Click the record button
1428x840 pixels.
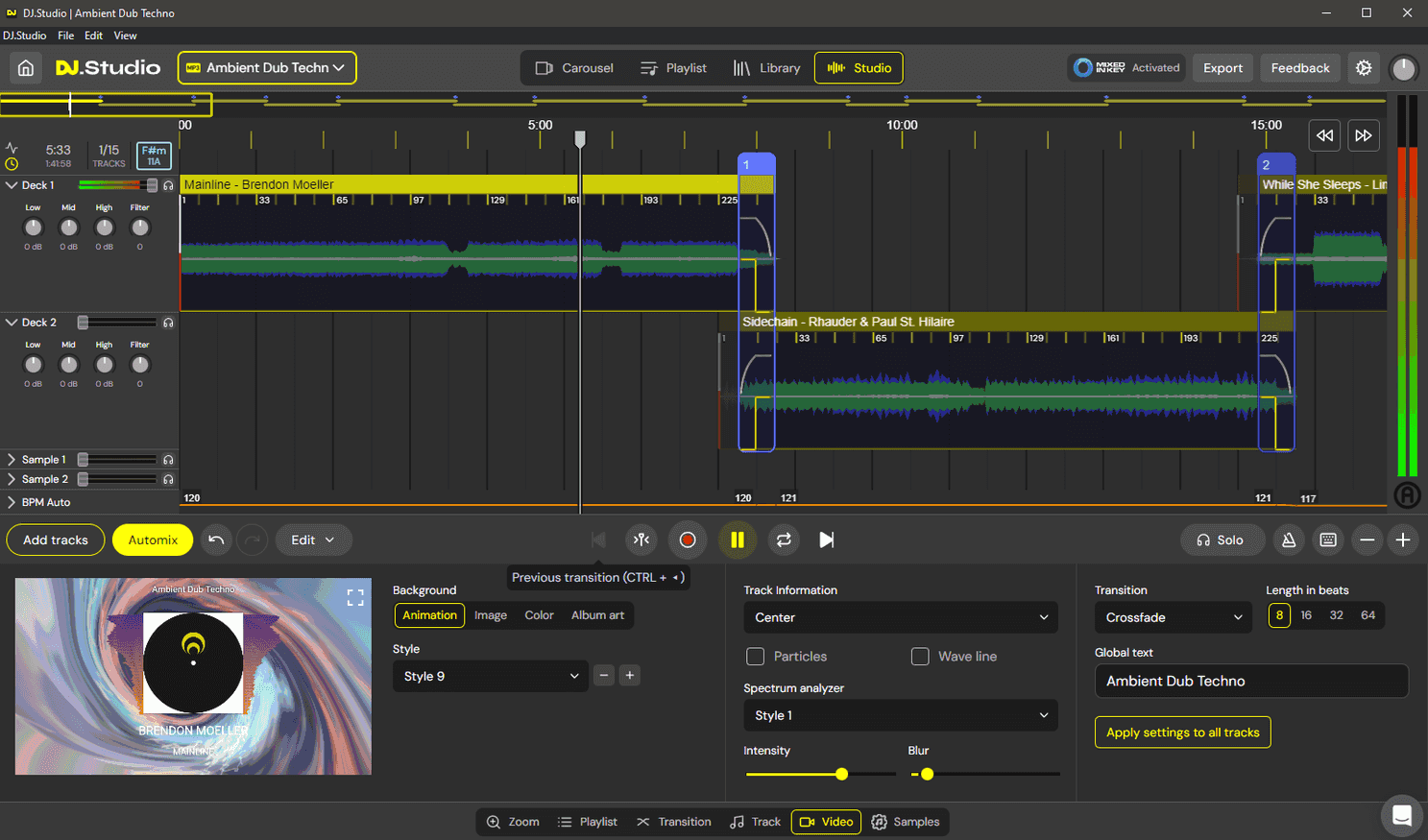[x=688, y=540]
